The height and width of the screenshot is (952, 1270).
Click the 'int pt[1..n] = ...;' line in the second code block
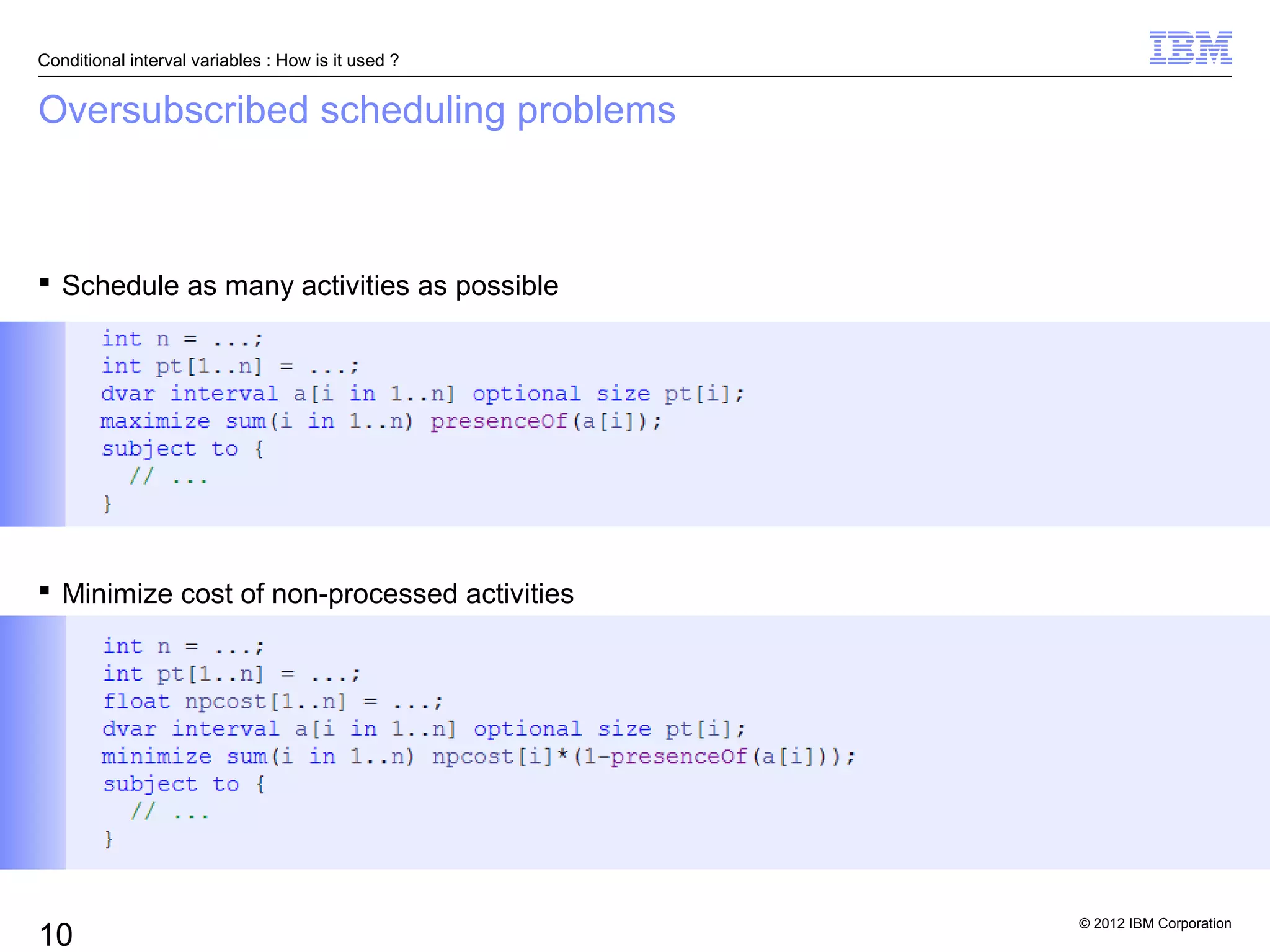[231, 674]
